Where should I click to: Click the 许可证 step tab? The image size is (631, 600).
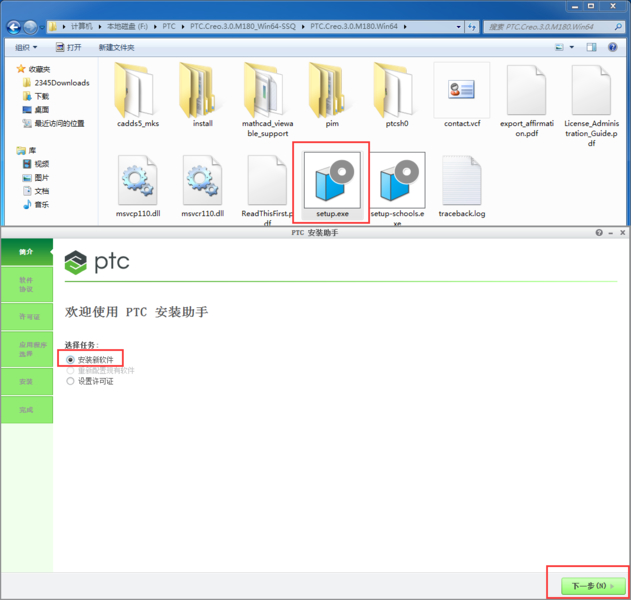coord(27,317)
